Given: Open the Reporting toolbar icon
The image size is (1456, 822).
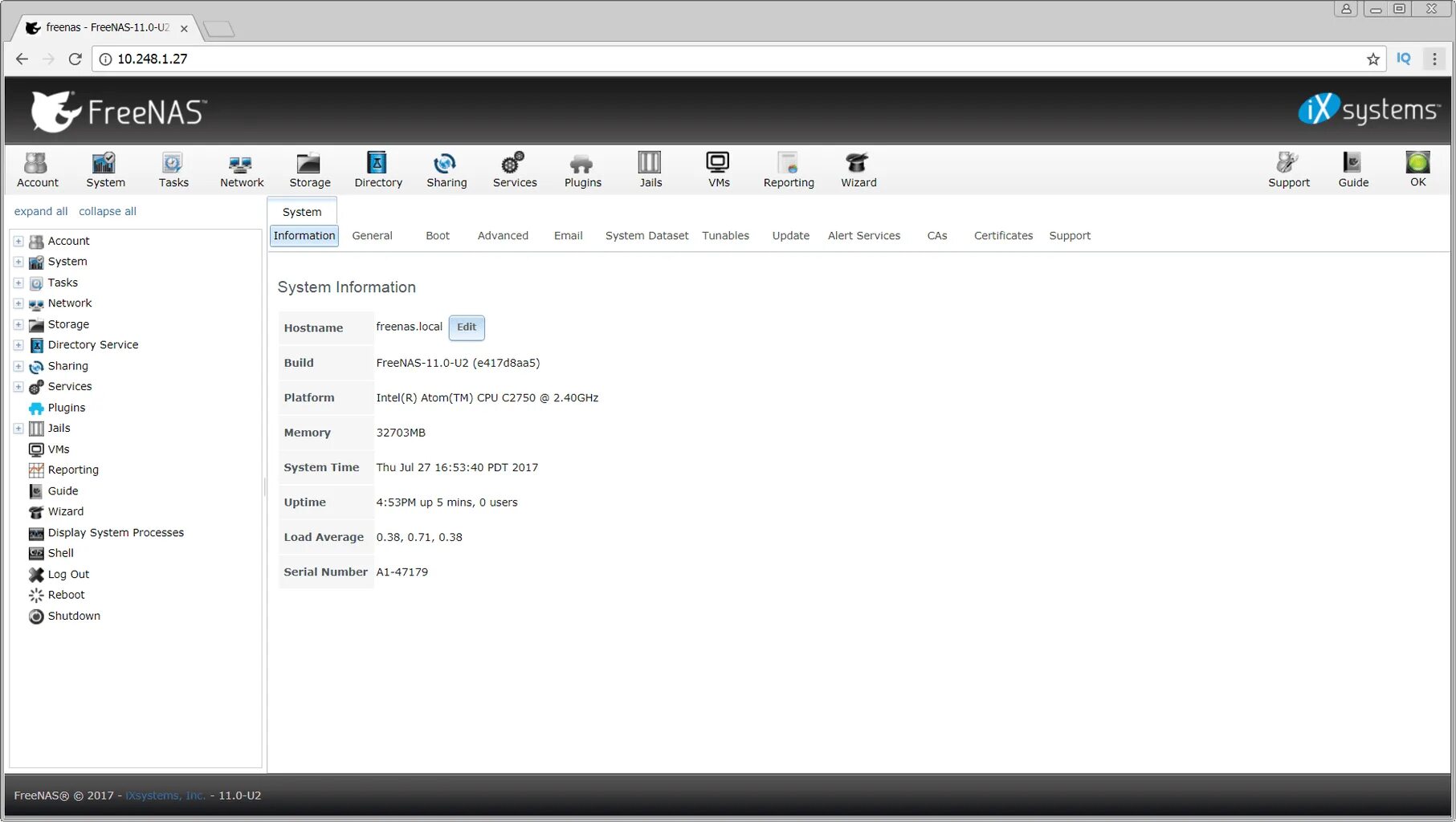Looking at the screenshot, I should 789,169.
